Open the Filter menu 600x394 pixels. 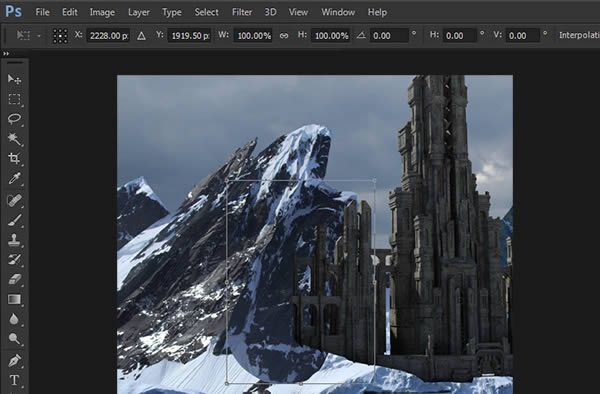(242, 12)
